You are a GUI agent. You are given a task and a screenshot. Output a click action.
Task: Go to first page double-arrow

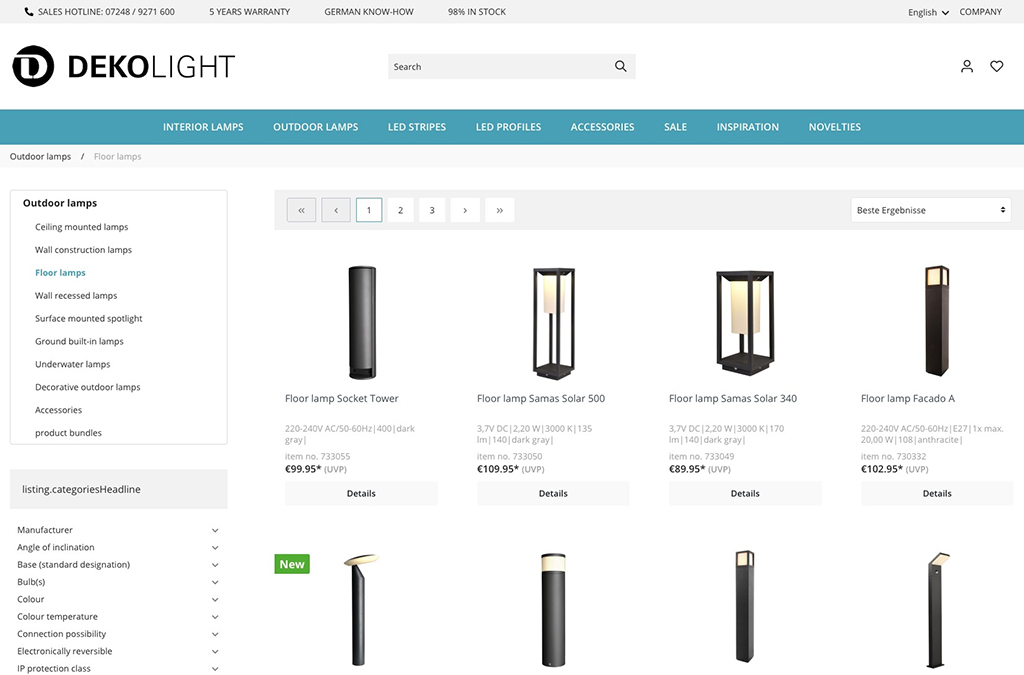(302, 210)
